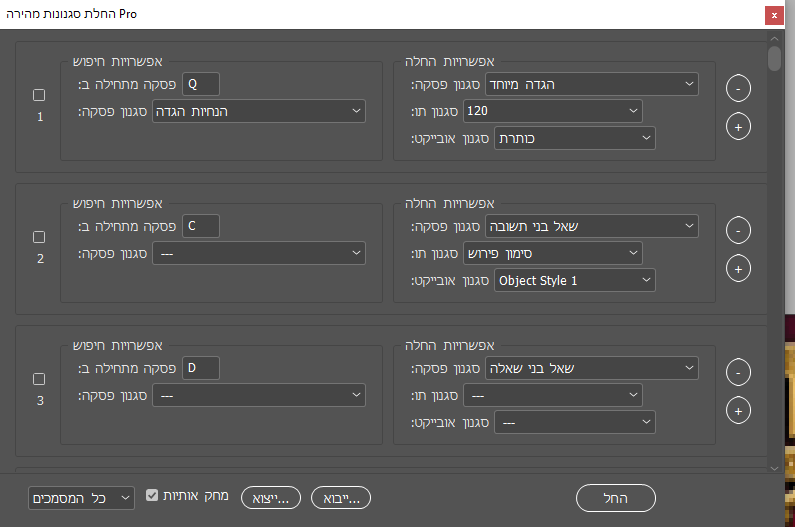
Task: Open the כל המסמכים dropdown
Action: (81, 497)
